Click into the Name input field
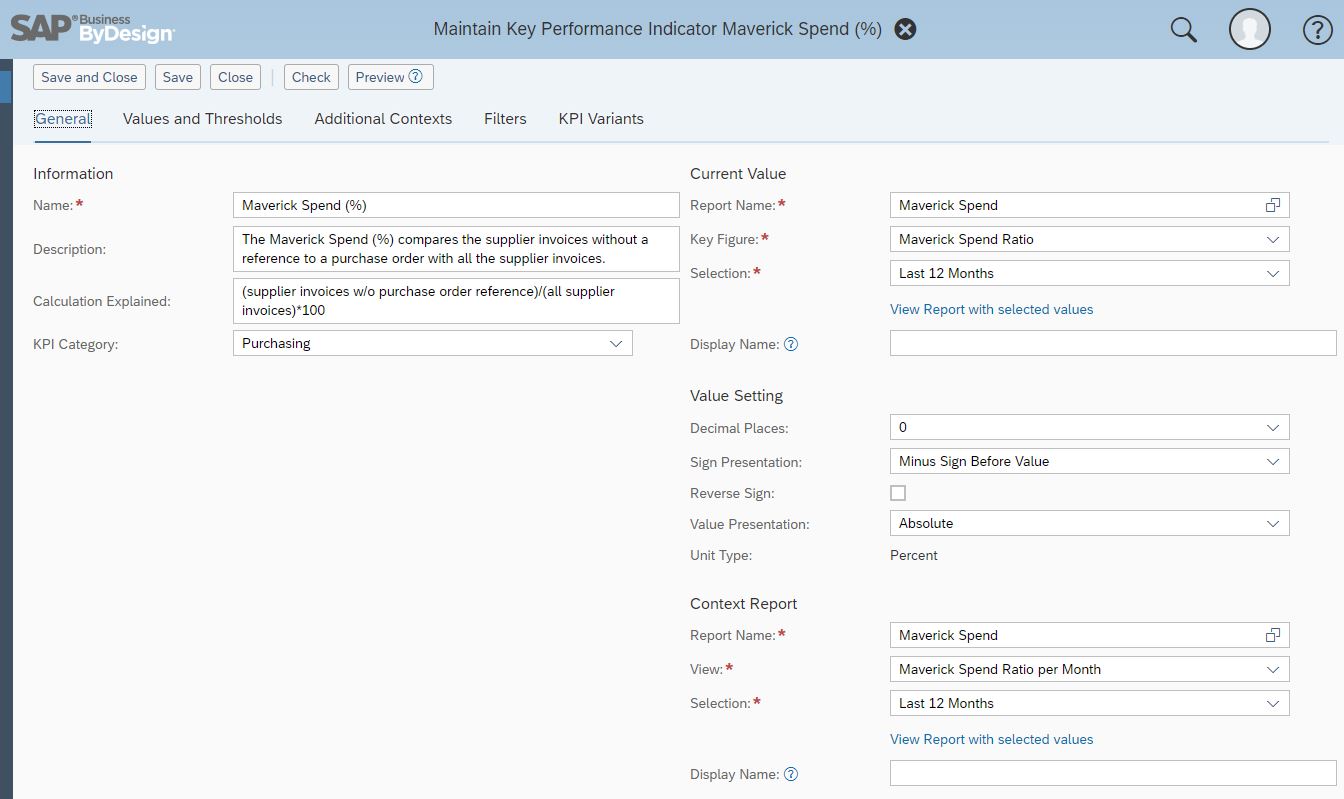The image size is (1344, 799). [x=455, y=205]
